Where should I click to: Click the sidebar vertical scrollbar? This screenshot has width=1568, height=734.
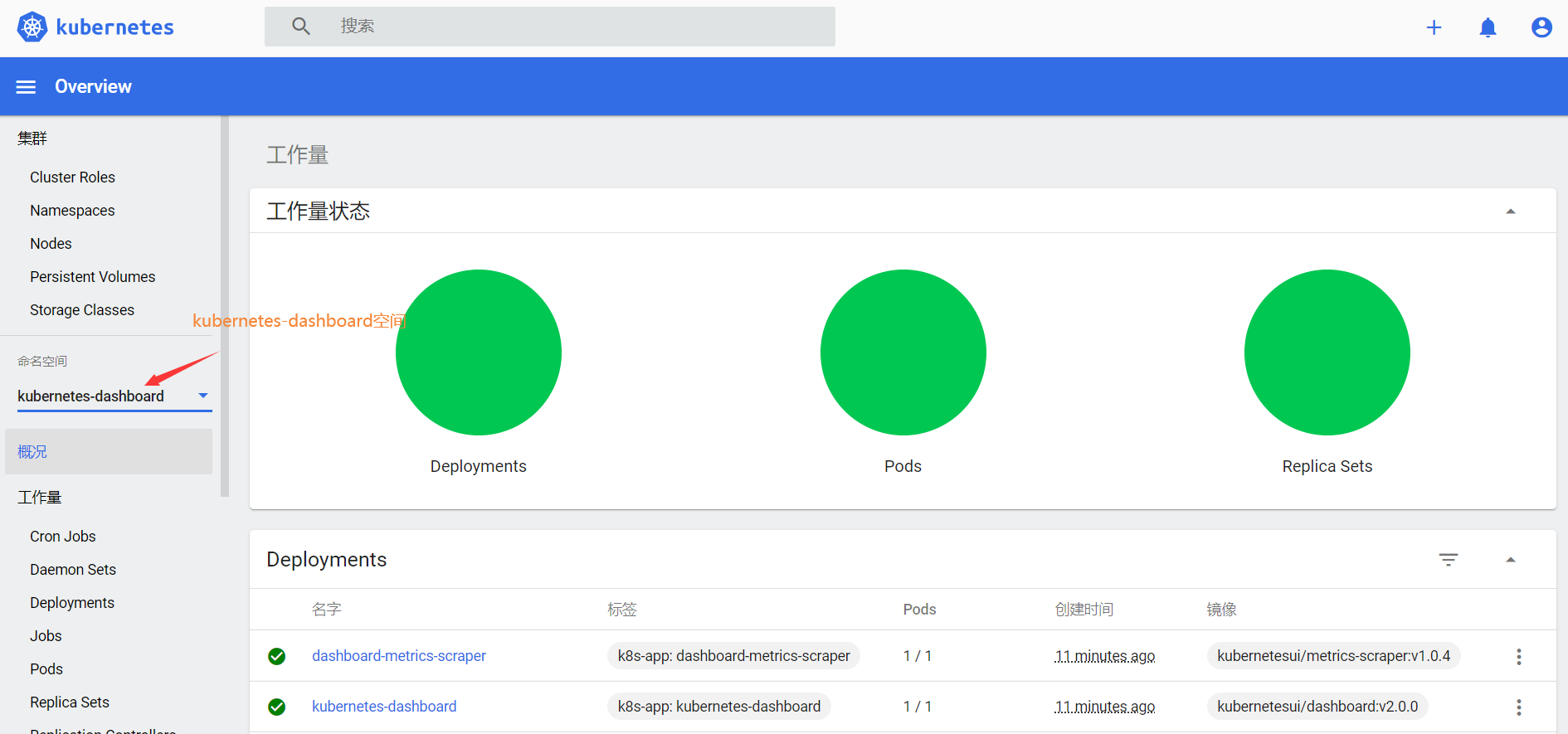pyautogui.click(x=225, y=307)
